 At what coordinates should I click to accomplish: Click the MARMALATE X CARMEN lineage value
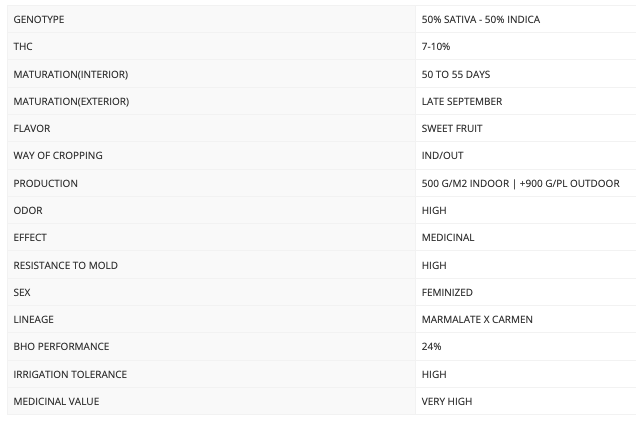[477, 320]
